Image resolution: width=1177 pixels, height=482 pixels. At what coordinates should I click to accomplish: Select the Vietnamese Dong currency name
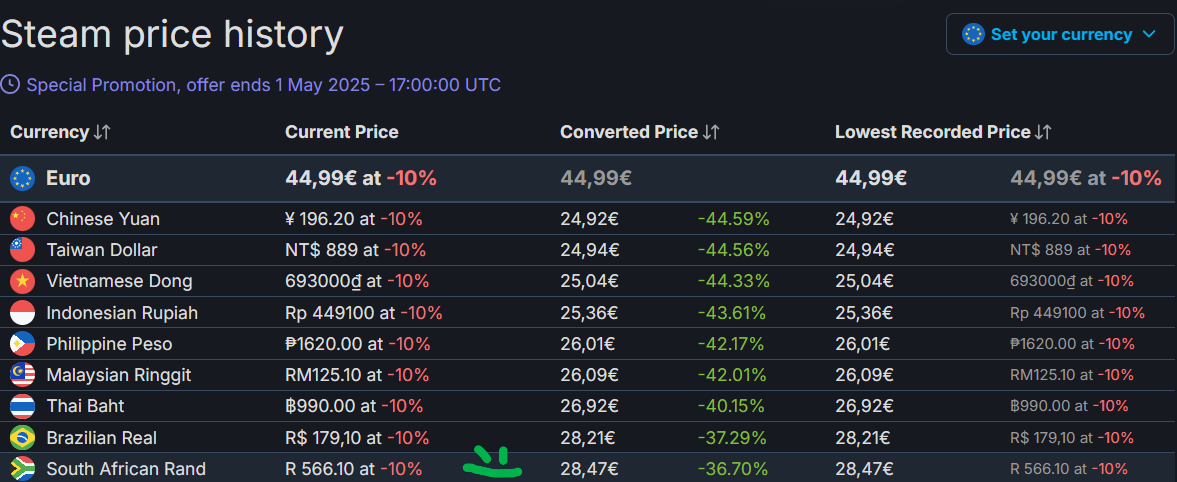click(119, 282)
